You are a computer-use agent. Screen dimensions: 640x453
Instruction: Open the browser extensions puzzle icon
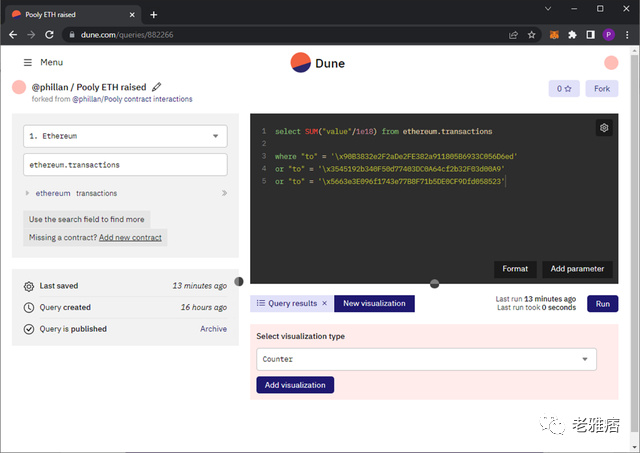[x=572, y=34]
